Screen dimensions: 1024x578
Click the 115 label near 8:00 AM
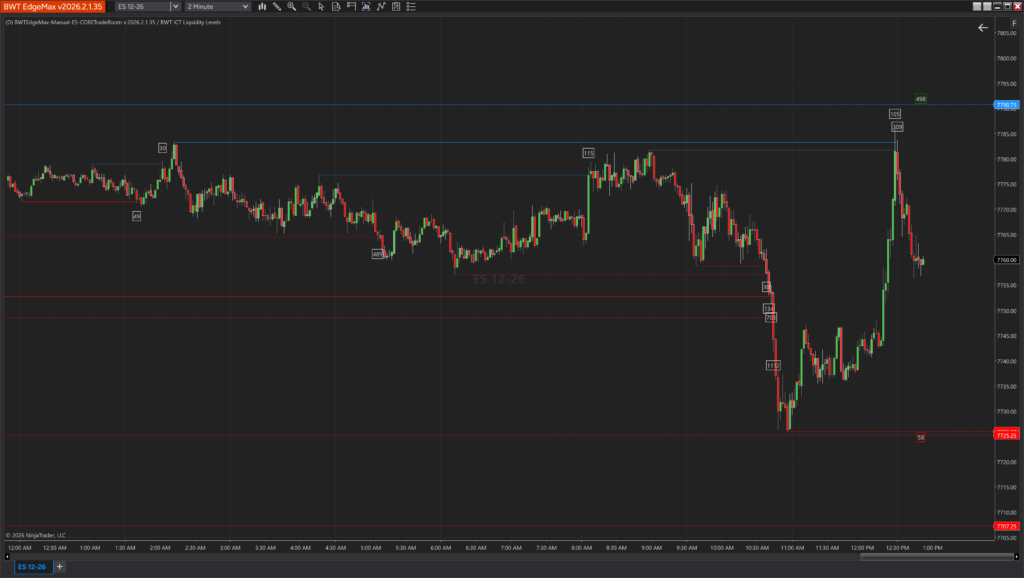coord(588,153)
